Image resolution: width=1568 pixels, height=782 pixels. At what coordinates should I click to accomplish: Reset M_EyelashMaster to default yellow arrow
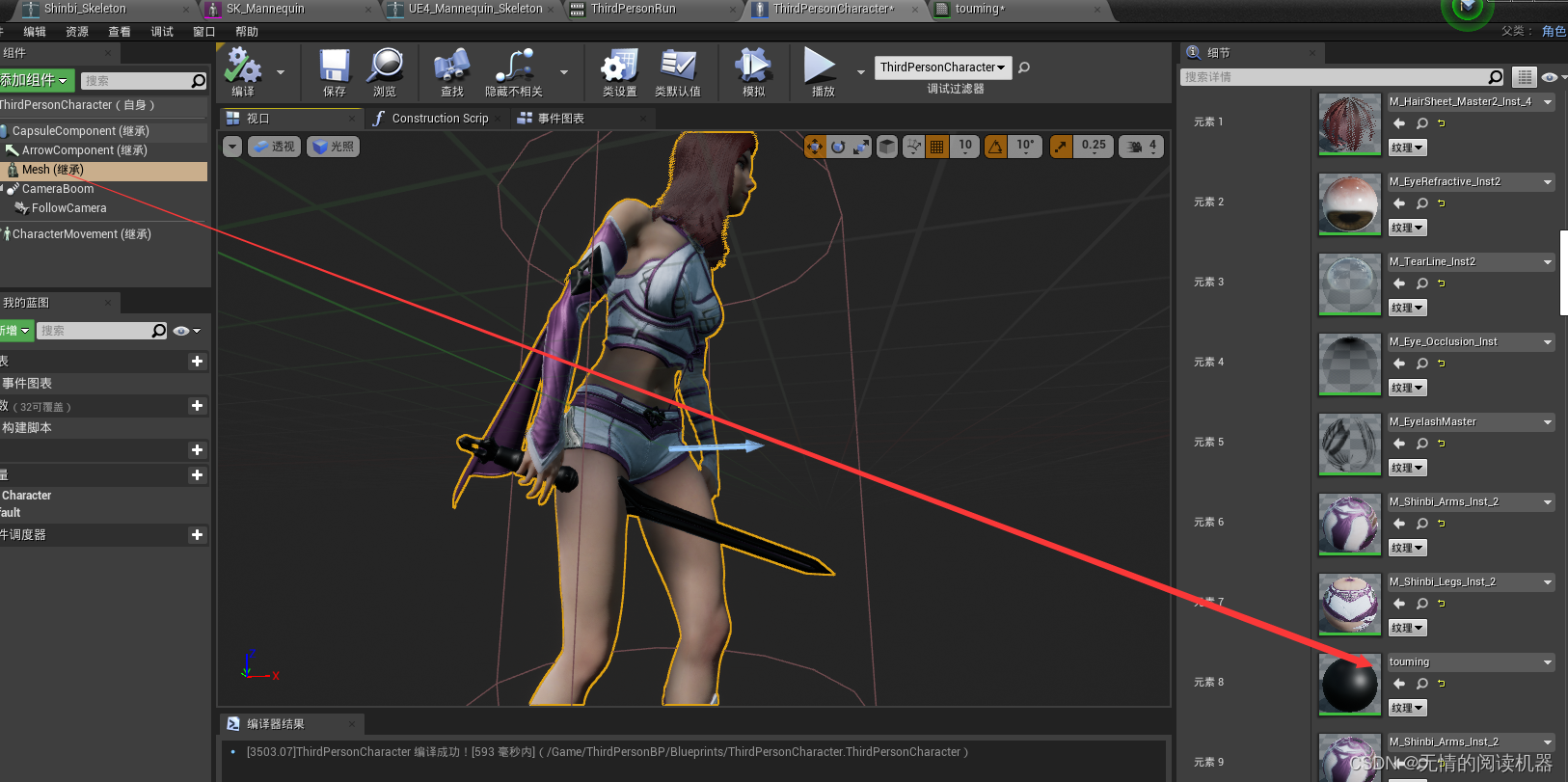[x=1442, y=444]
